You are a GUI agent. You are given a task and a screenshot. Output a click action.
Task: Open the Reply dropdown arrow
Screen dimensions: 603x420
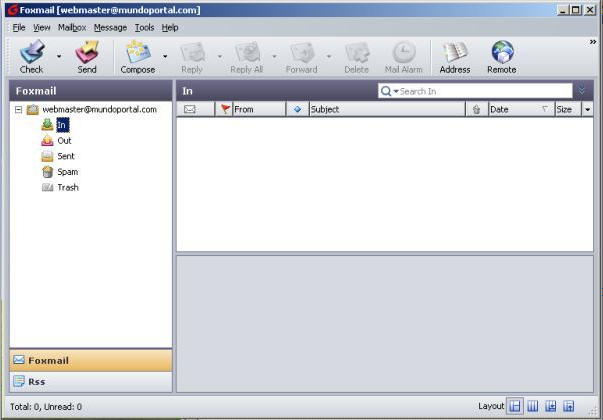pos(220,56)
